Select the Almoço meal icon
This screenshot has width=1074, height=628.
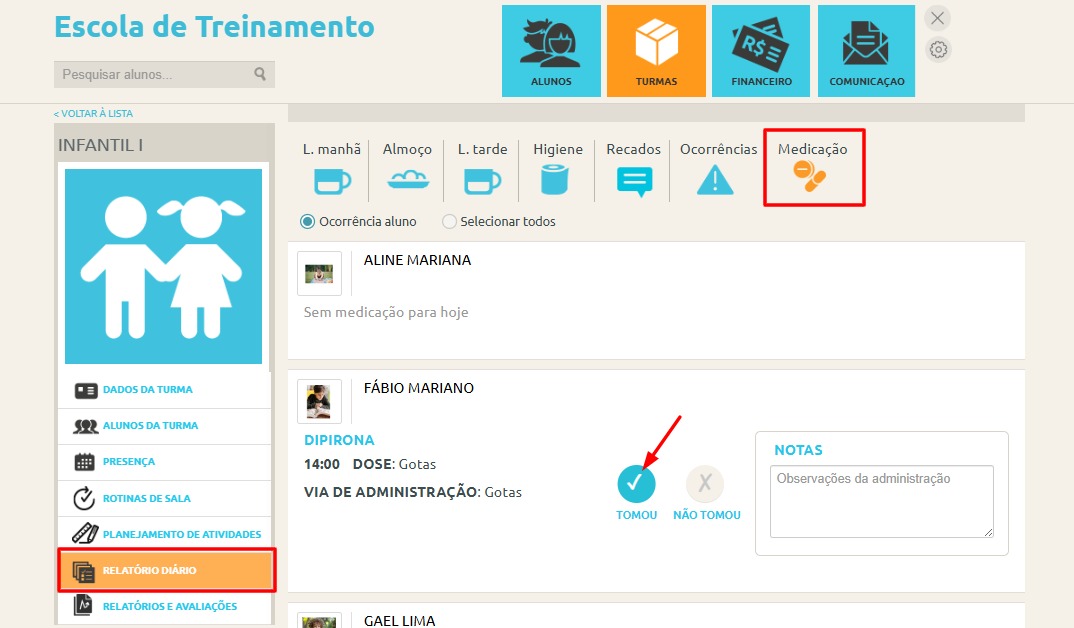(x=408, y=180)
